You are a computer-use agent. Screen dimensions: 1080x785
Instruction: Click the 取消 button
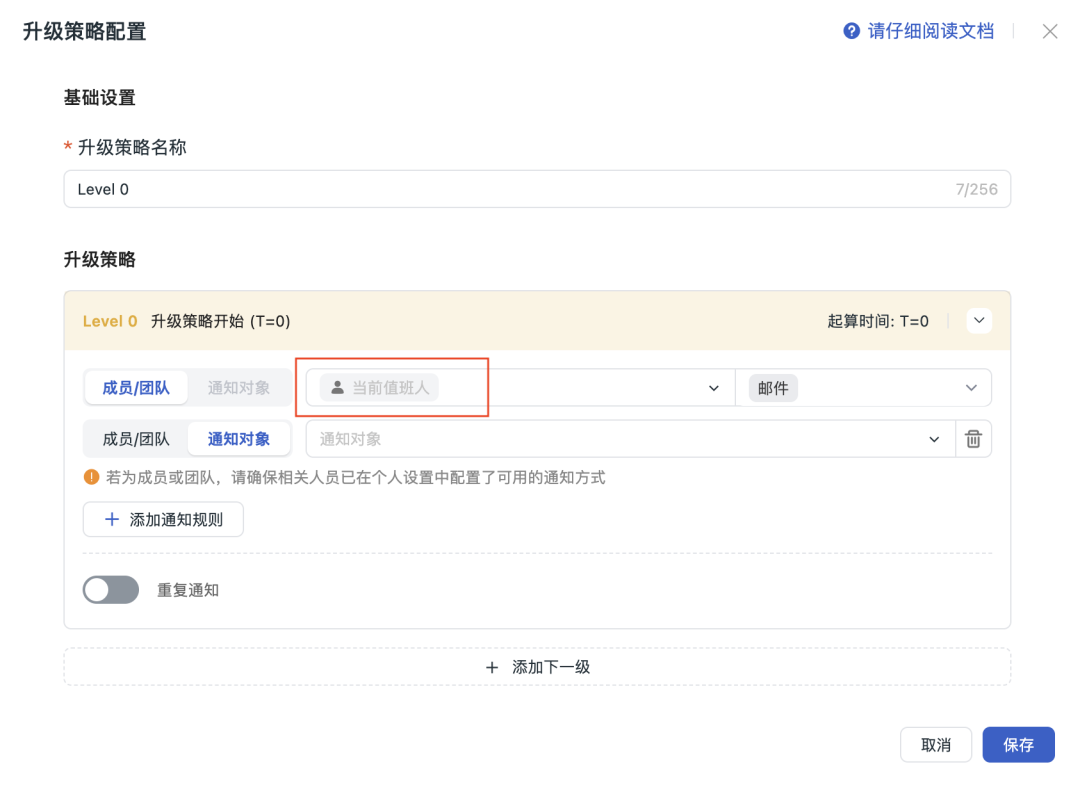coord(935,744)
